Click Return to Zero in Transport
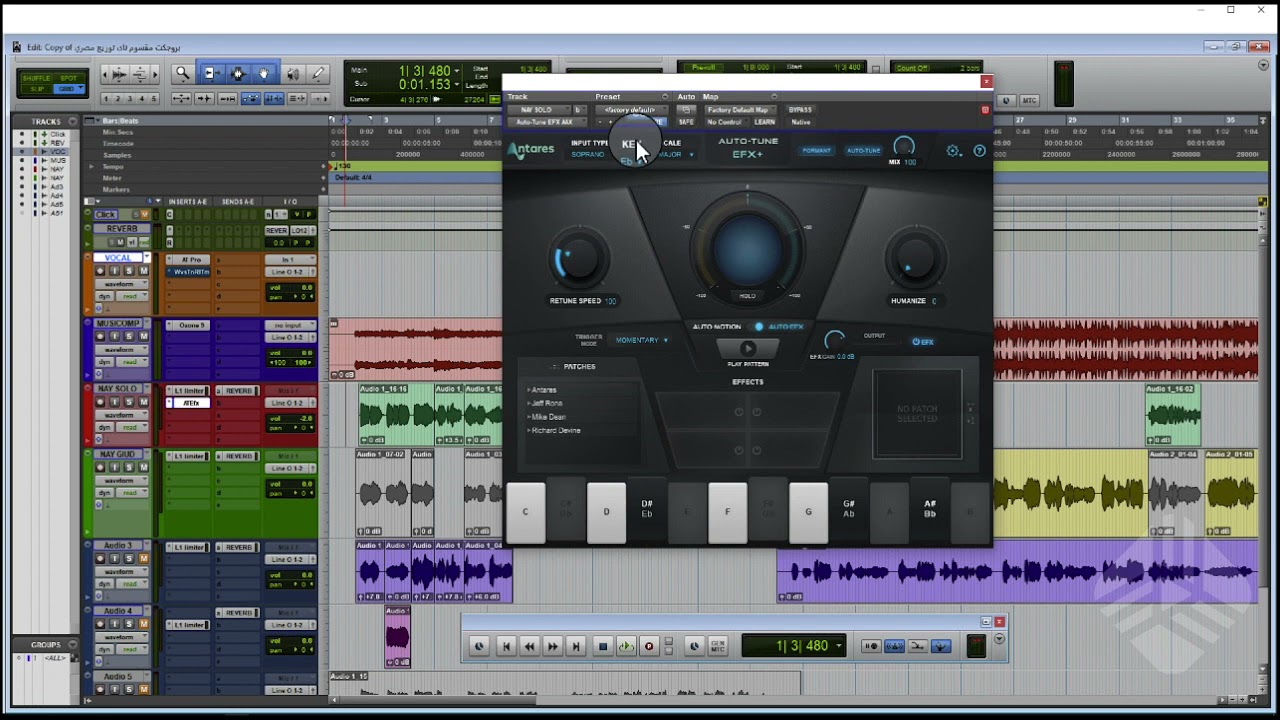The height and width of the screenshot is (720, 1280). pyautogui.click(x=506, y=647)
